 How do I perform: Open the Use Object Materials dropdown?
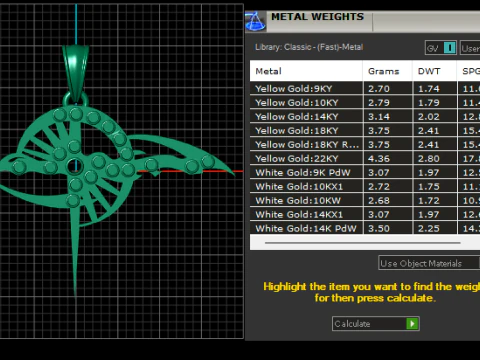pos(429,263)
